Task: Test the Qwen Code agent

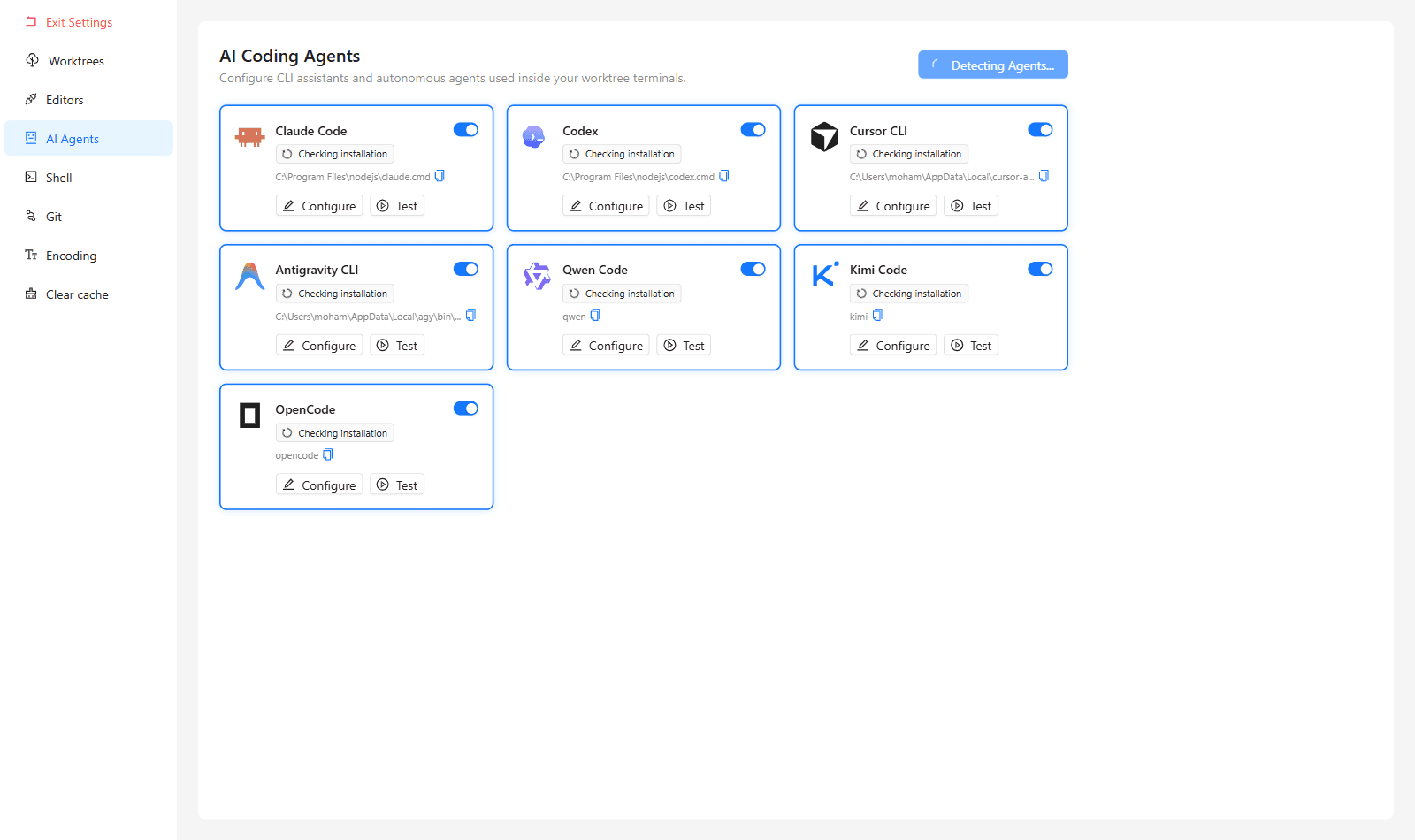Action: point(685,346)
